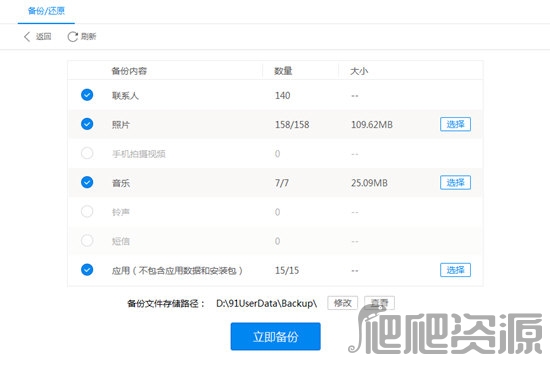
Task: Toggle the 短信 checkbox
Action: coord(87,241)
